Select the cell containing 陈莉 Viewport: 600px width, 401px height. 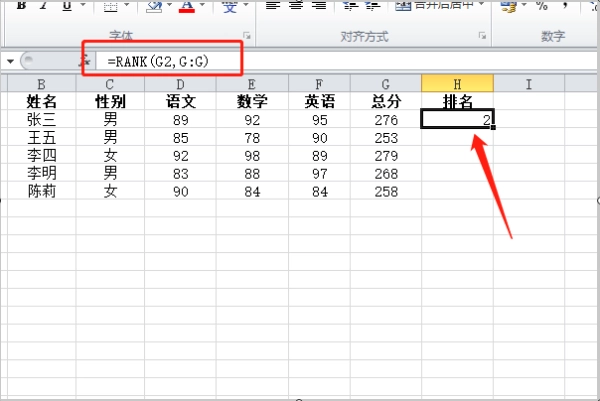point(41,191)
